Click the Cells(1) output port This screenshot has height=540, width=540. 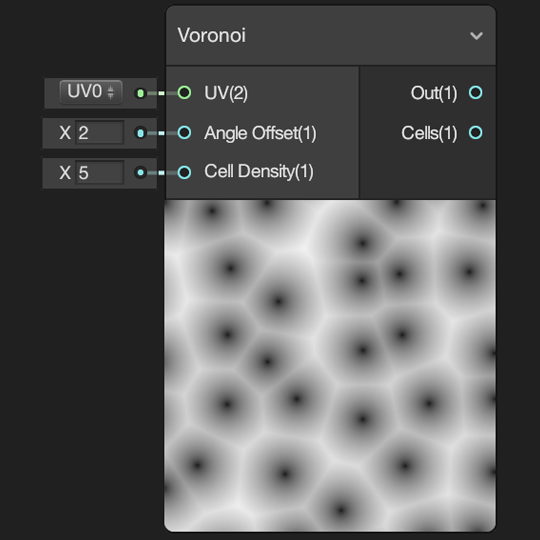[x=476, y=133]
